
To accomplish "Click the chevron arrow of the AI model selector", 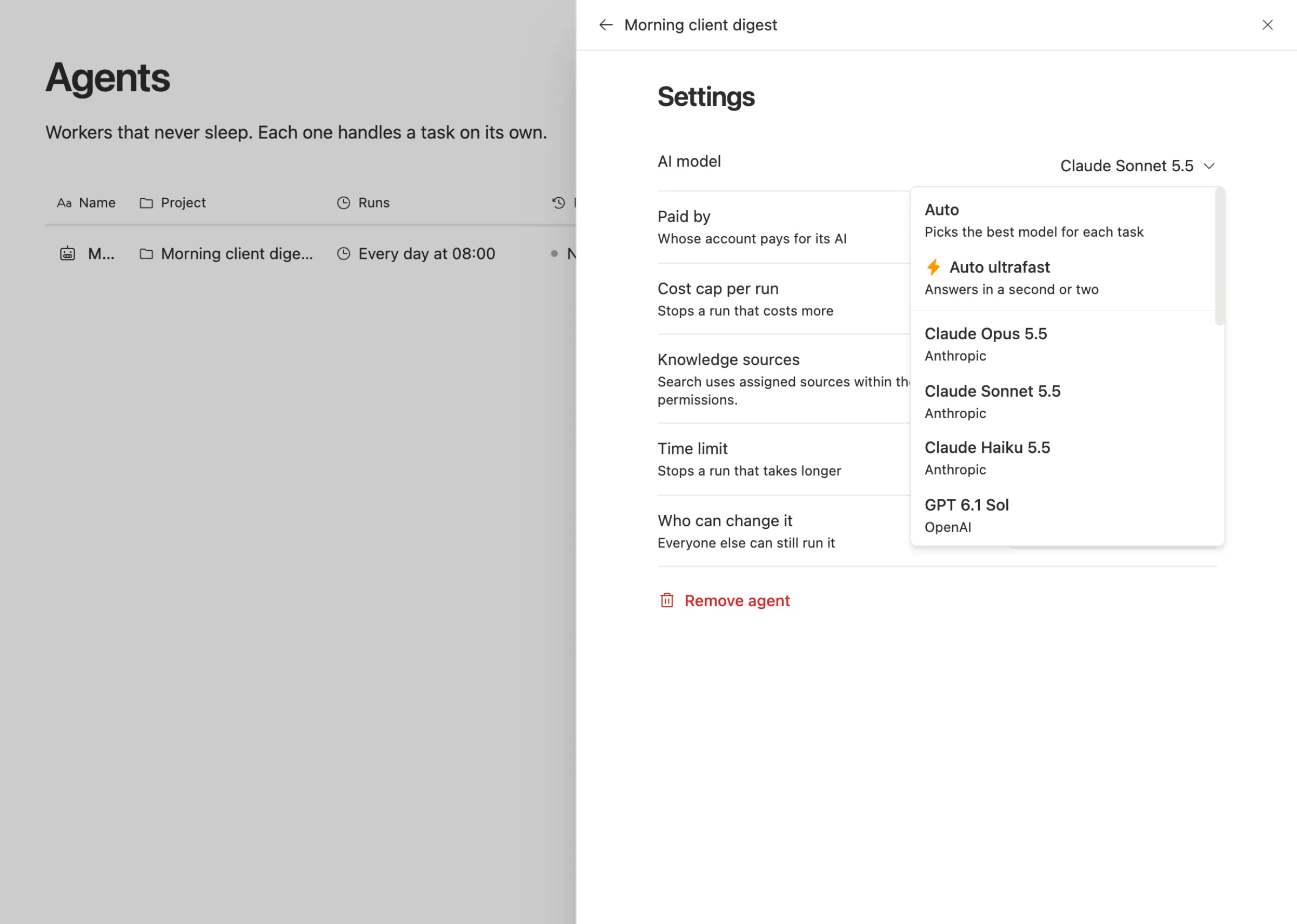I will (1209, 166).
